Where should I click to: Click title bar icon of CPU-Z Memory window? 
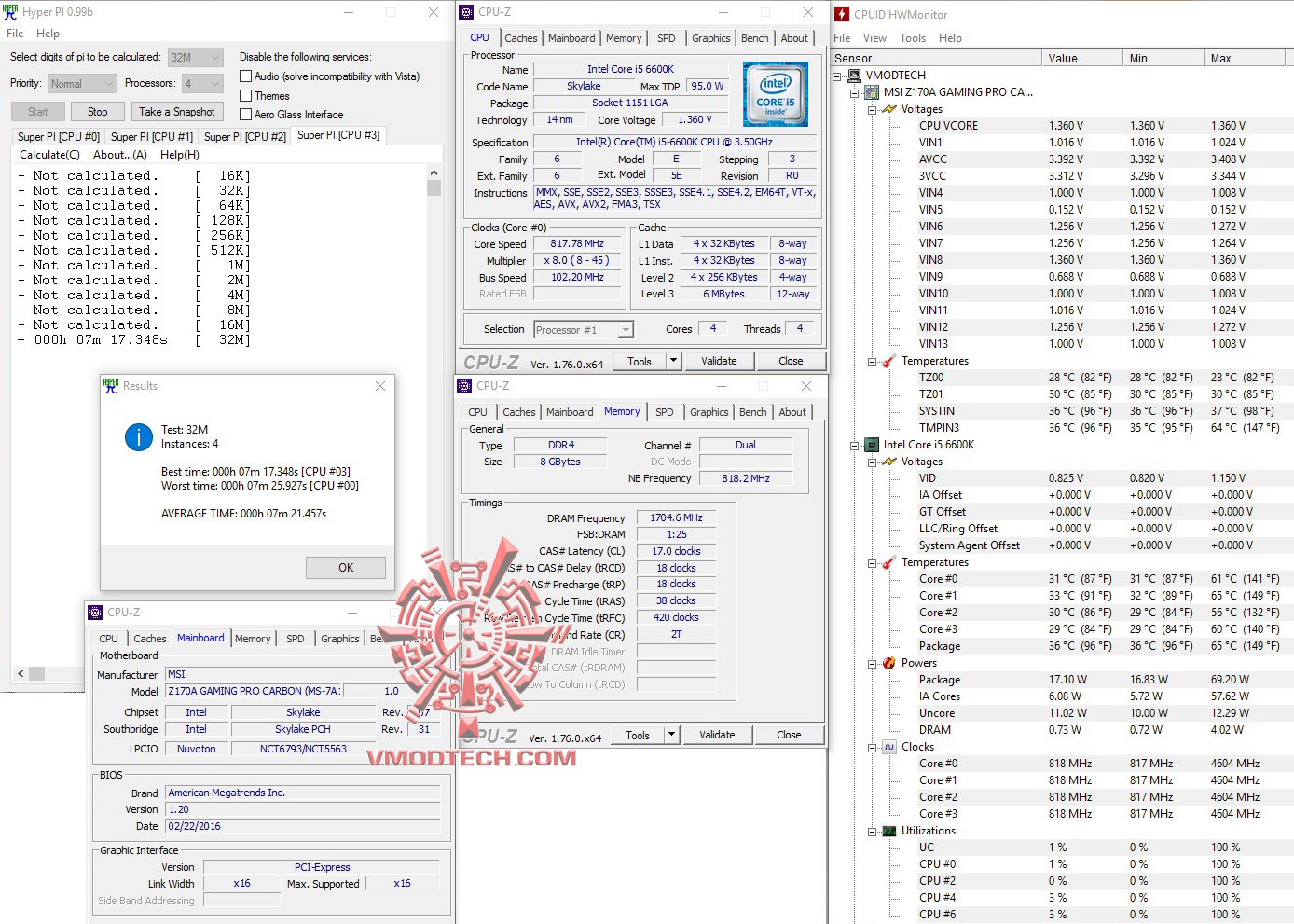(x=464, y=386)
